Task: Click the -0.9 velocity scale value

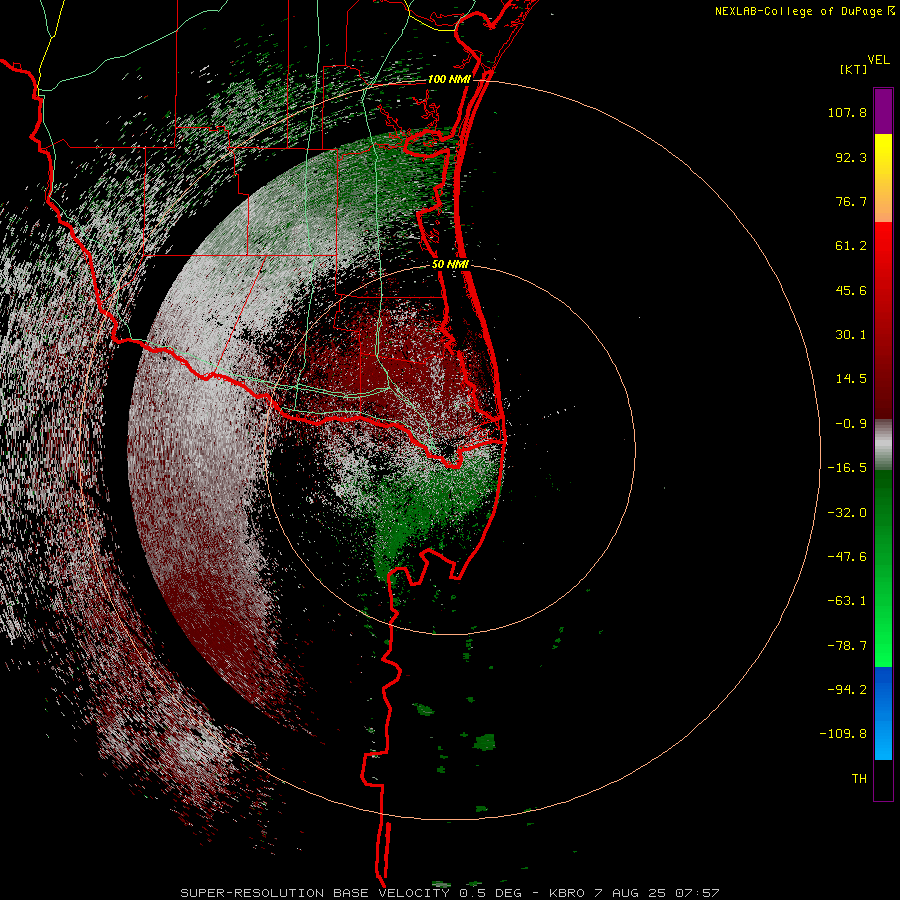Action: (x=851, y=424)
